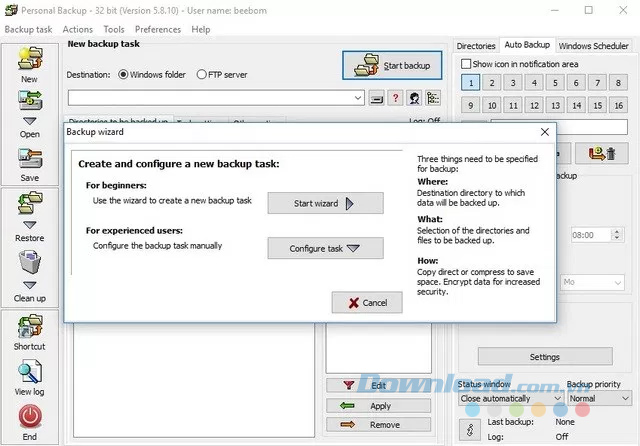Open the Backup task menu
This screenshot has height=446, width=640.
click(x=28, y=29)
